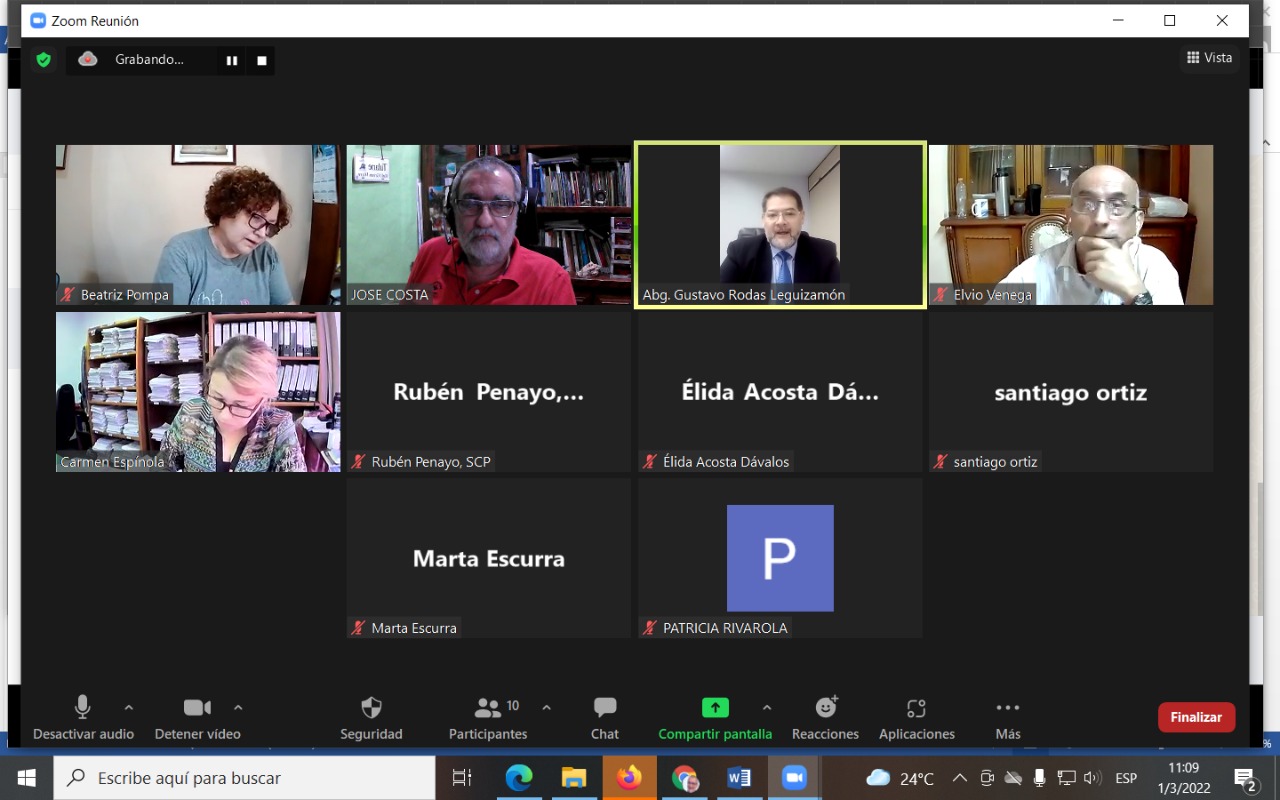Turn off camera with Detener vídeo

197,709
